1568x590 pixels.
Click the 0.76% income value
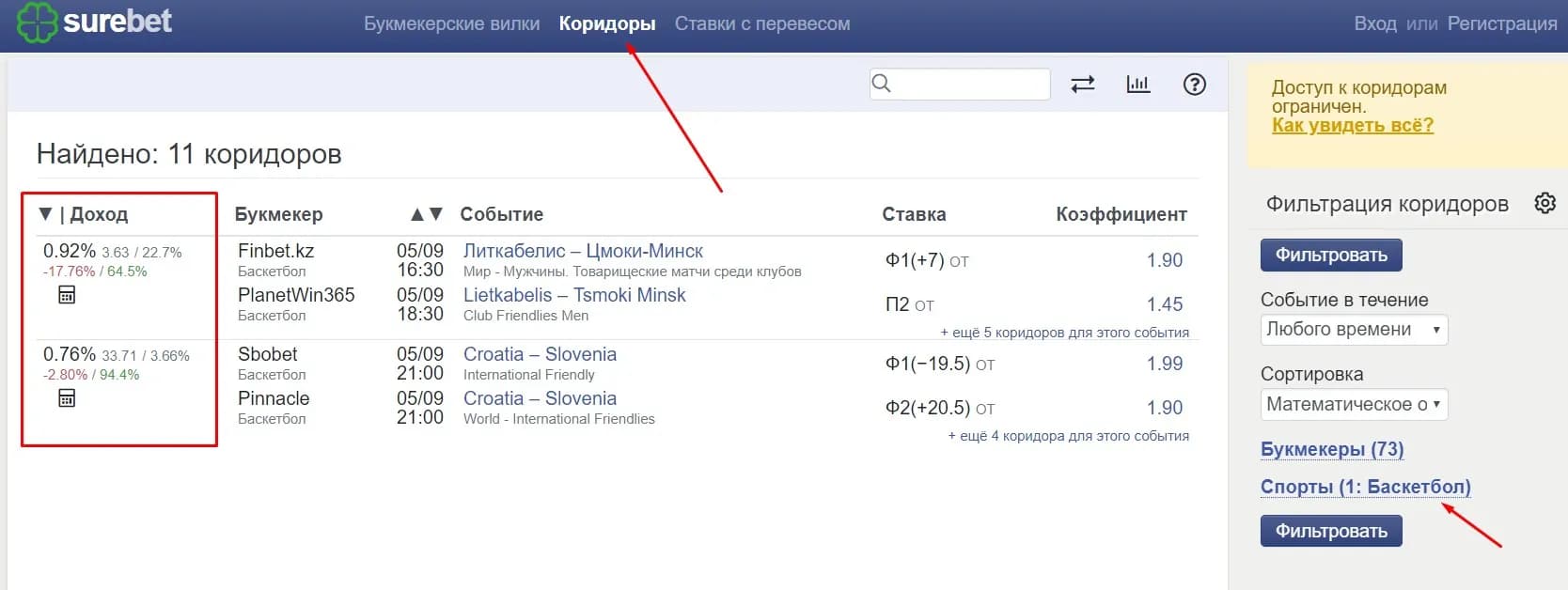tap(70, 354)
